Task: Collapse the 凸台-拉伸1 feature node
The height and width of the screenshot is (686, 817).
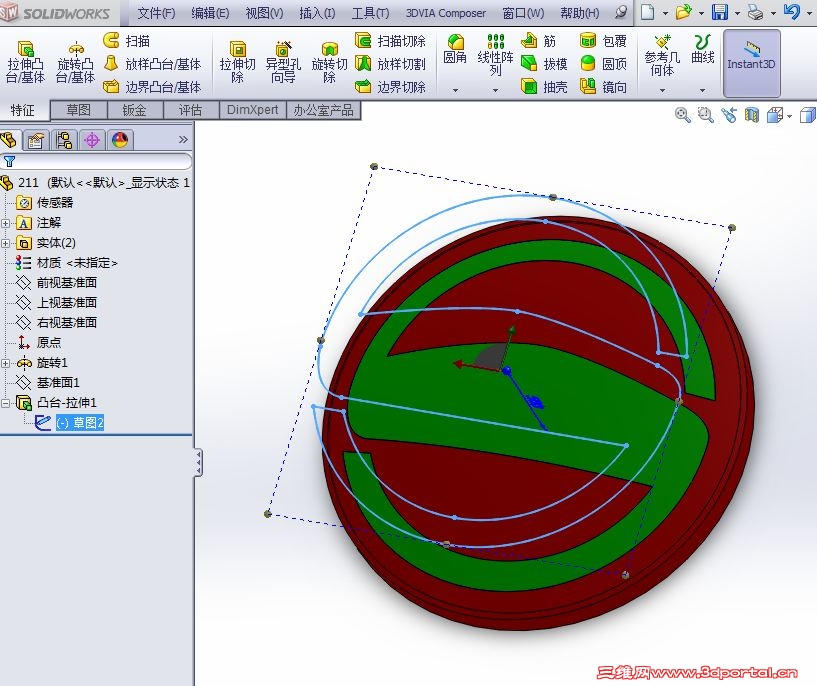Action: 5,403
